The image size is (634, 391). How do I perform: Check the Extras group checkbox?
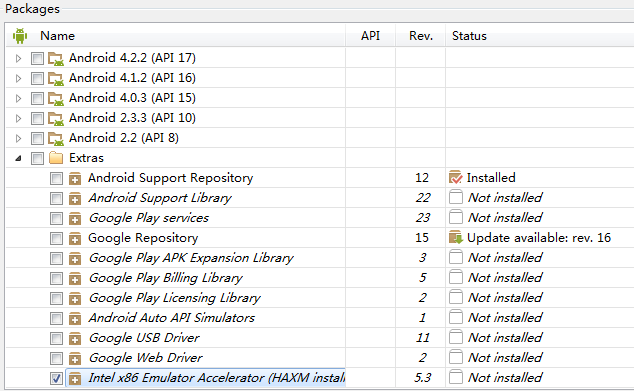37,158
